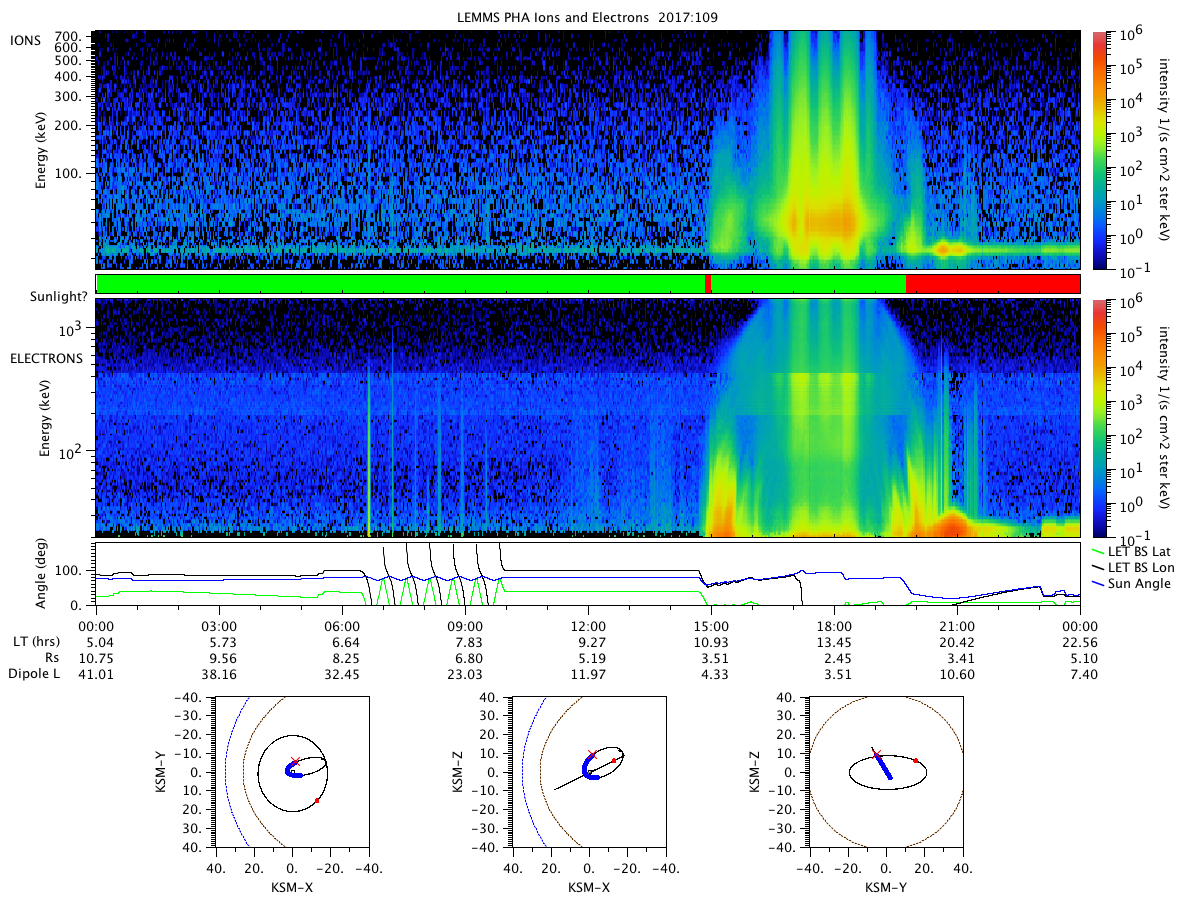Click the Dipole L value 41.01

(96, 675)
